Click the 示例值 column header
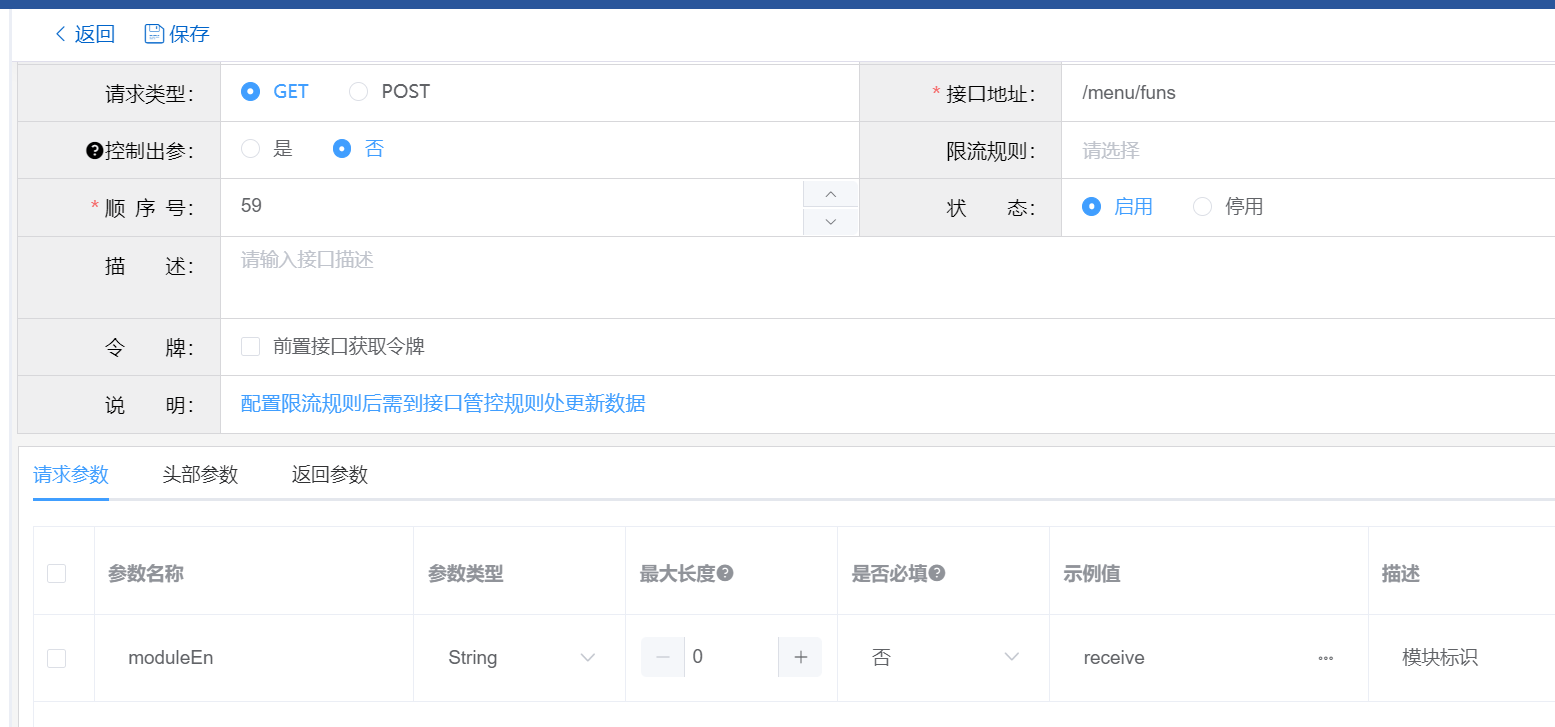 [x=1092, y=574]
